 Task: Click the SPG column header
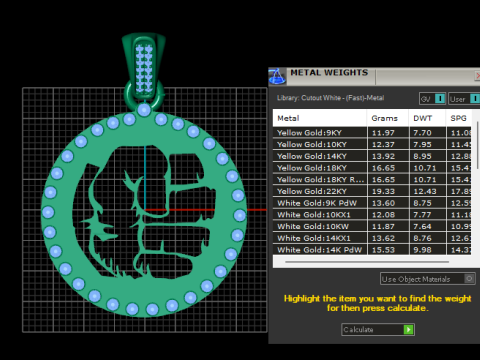[x=459, y=118]
